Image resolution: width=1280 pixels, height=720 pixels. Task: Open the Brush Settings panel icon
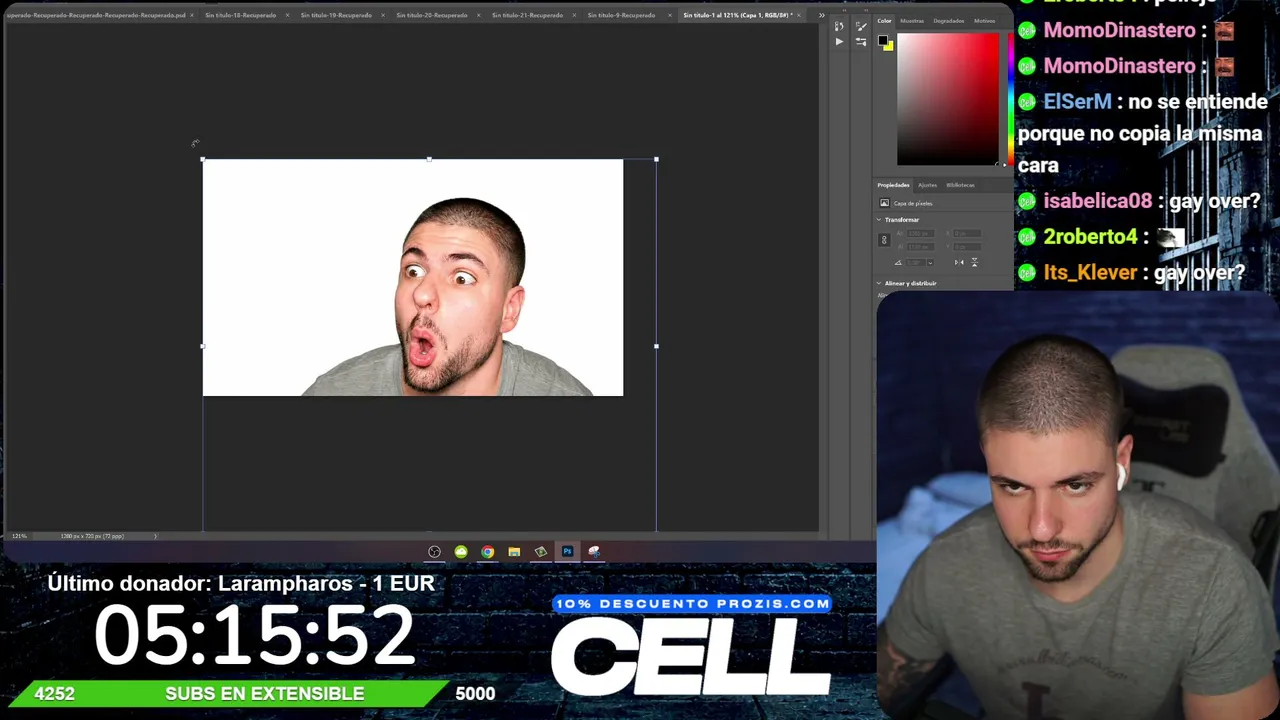pos(861,26)
